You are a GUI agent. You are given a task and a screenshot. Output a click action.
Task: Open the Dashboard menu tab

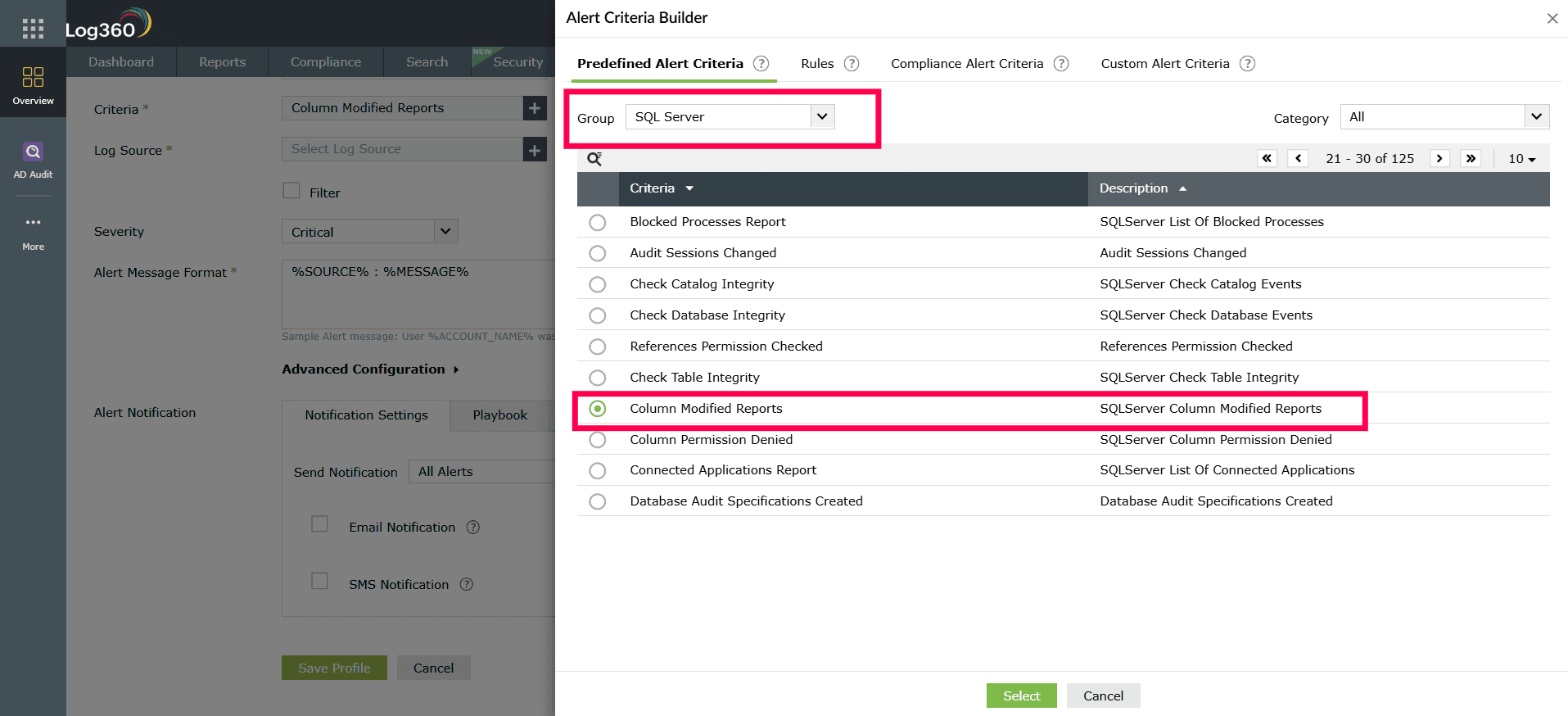[121, 62]
